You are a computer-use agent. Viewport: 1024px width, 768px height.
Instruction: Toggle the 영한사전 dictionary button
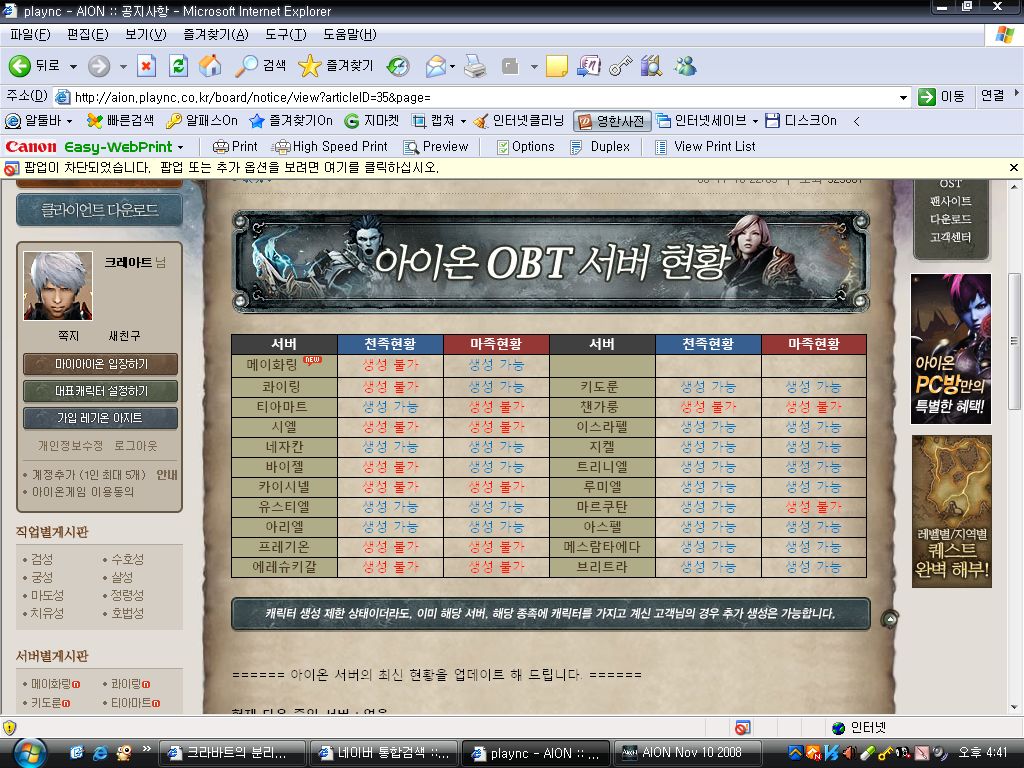(612, 121)
